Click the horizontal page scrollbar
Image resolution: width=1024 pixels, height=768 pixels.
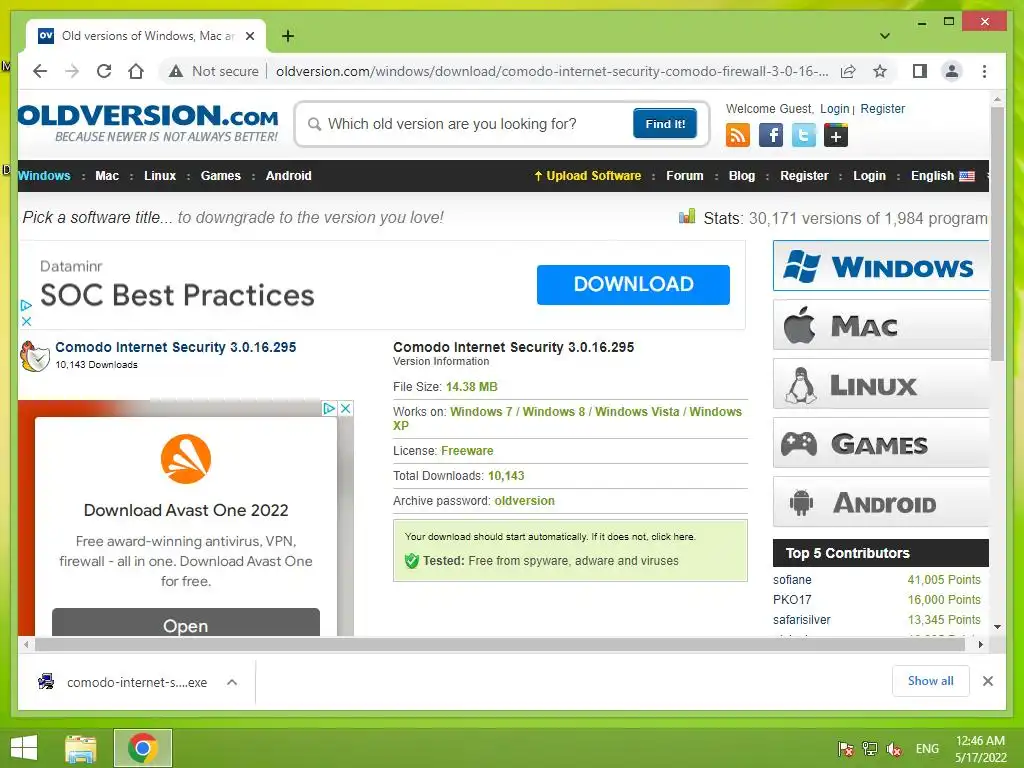point(500,645)
